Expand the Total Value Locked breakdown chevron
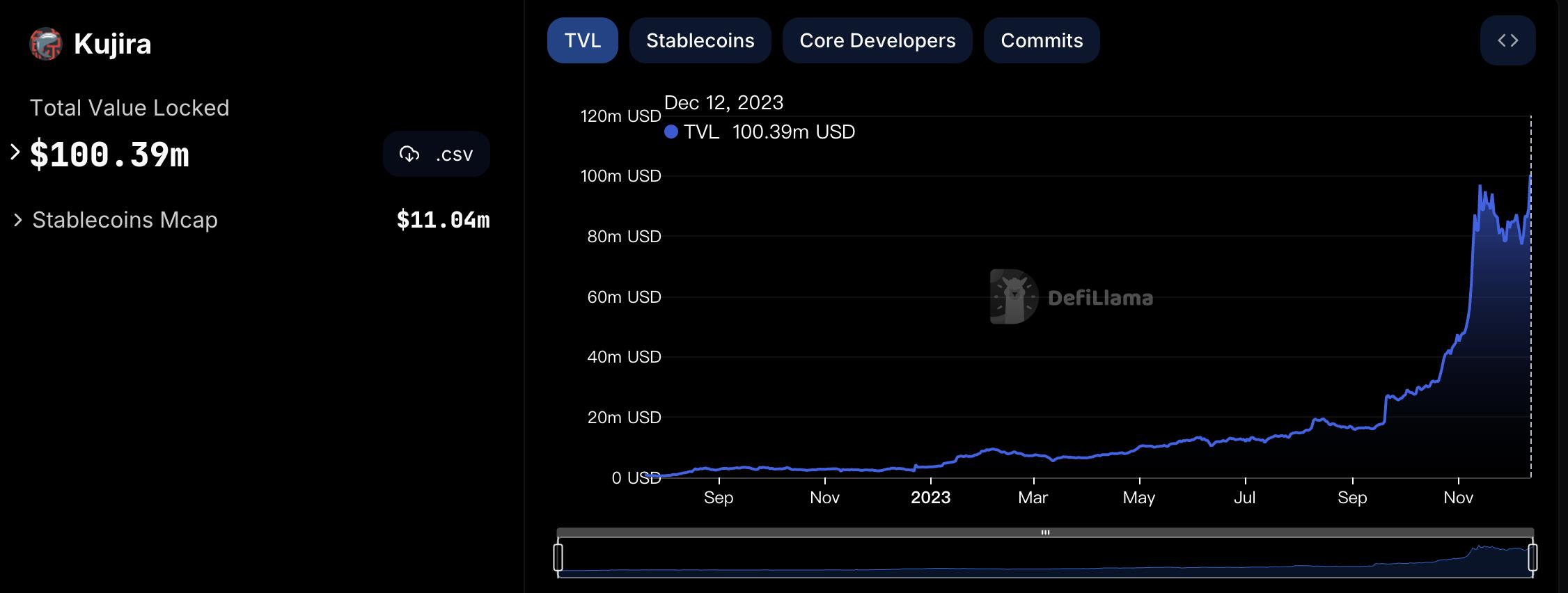This screenshot has width=1568, height=593. [15, 152]
